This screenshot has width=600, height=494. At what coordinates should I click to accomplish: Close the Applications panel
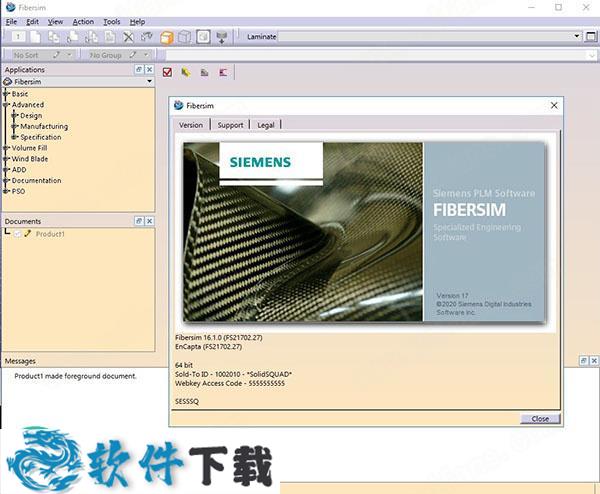150,69
